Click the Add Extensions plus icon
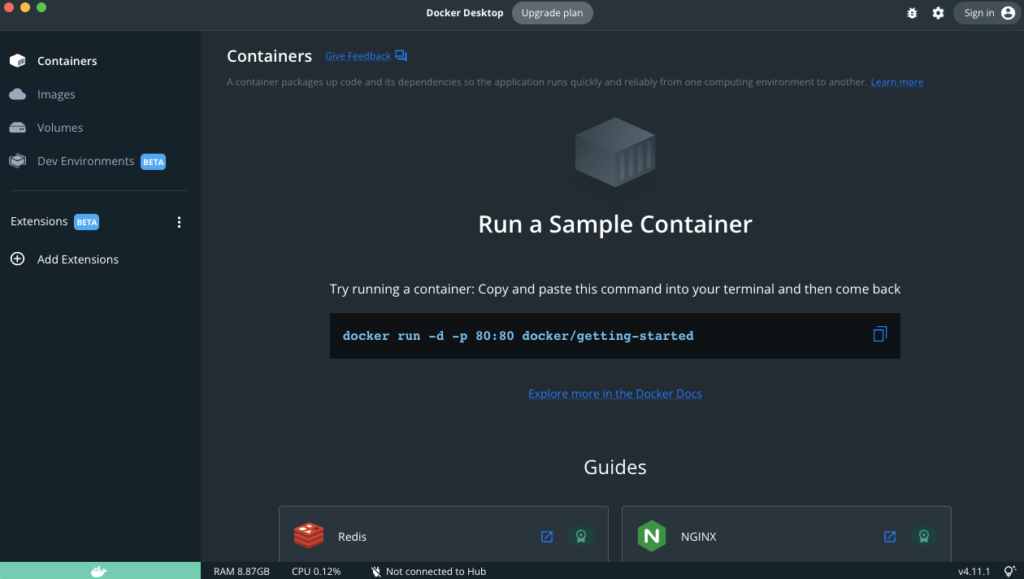 tap(16, 259)
